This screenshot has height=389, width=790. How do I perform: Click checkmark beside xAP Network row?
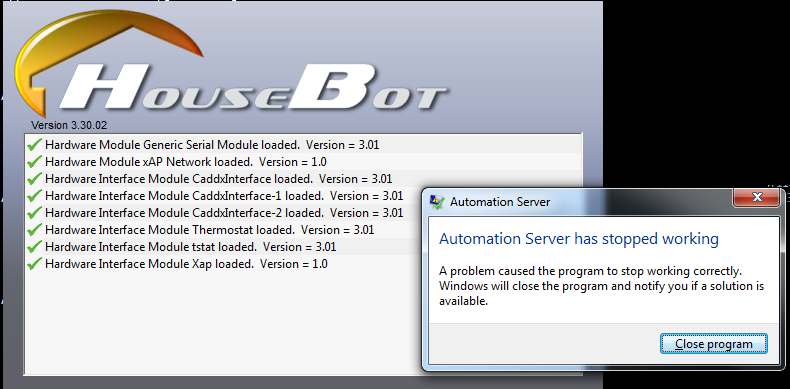(x=35, y=162)
